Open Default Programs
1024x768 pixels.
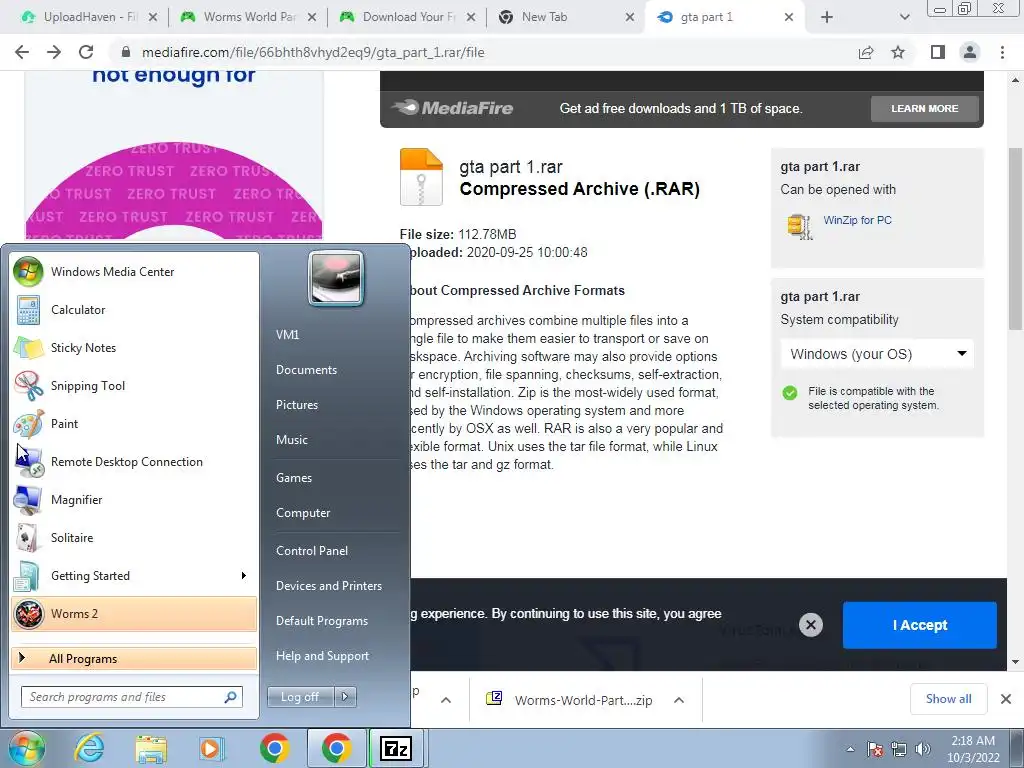tap(322, 621)
